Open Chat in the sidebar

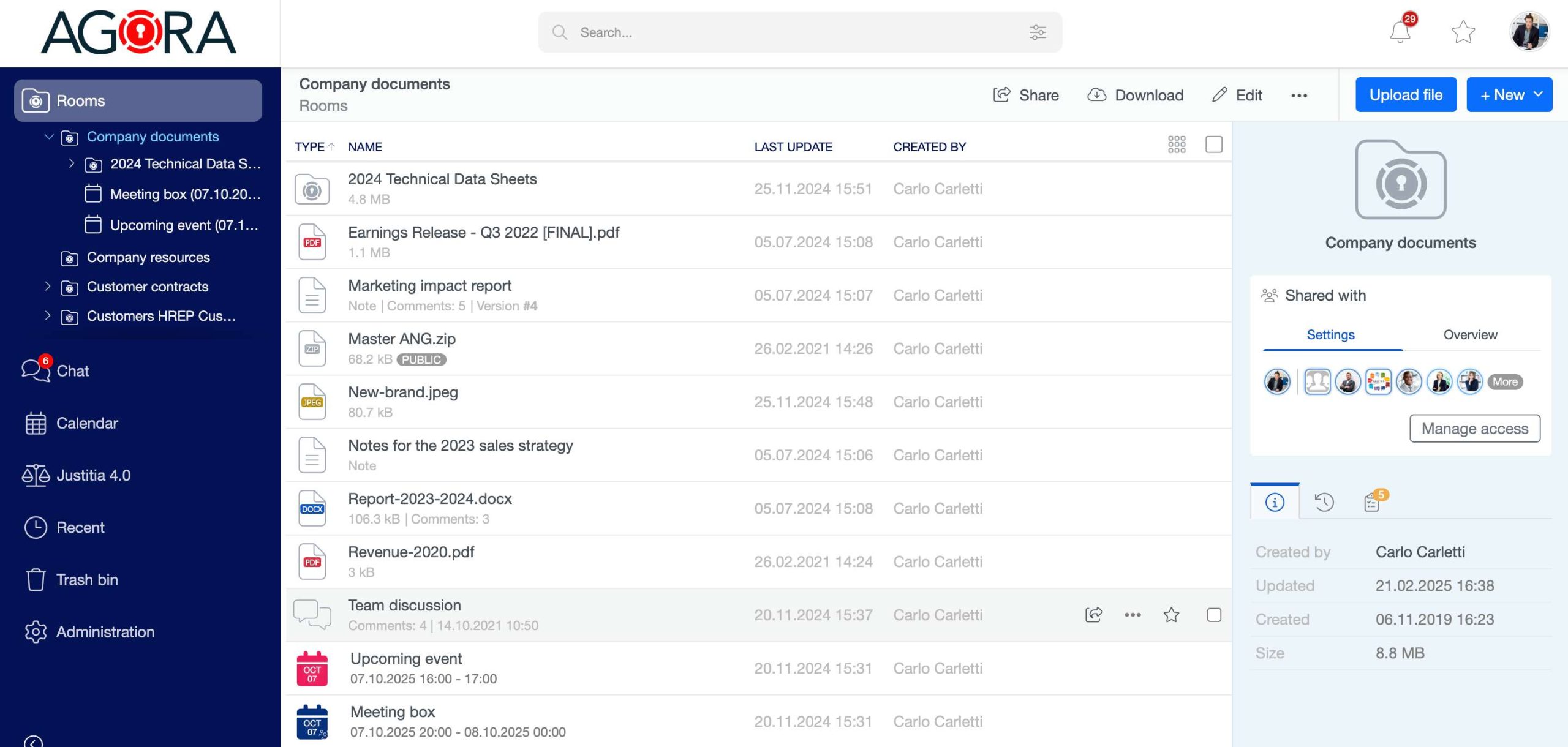point(72,370)
